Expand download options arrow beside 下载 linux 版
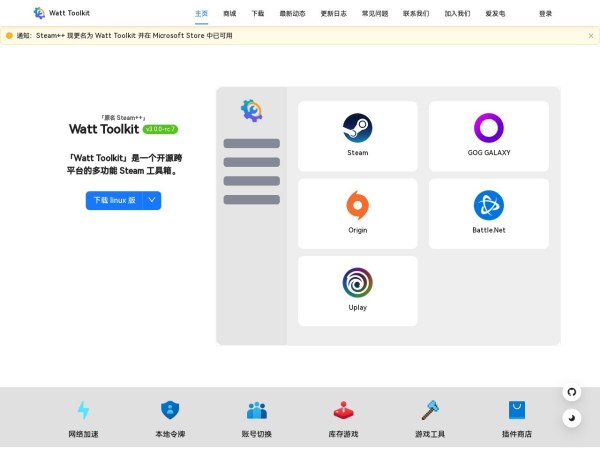This screenshot has height=450, width=600. coord(151,200)
